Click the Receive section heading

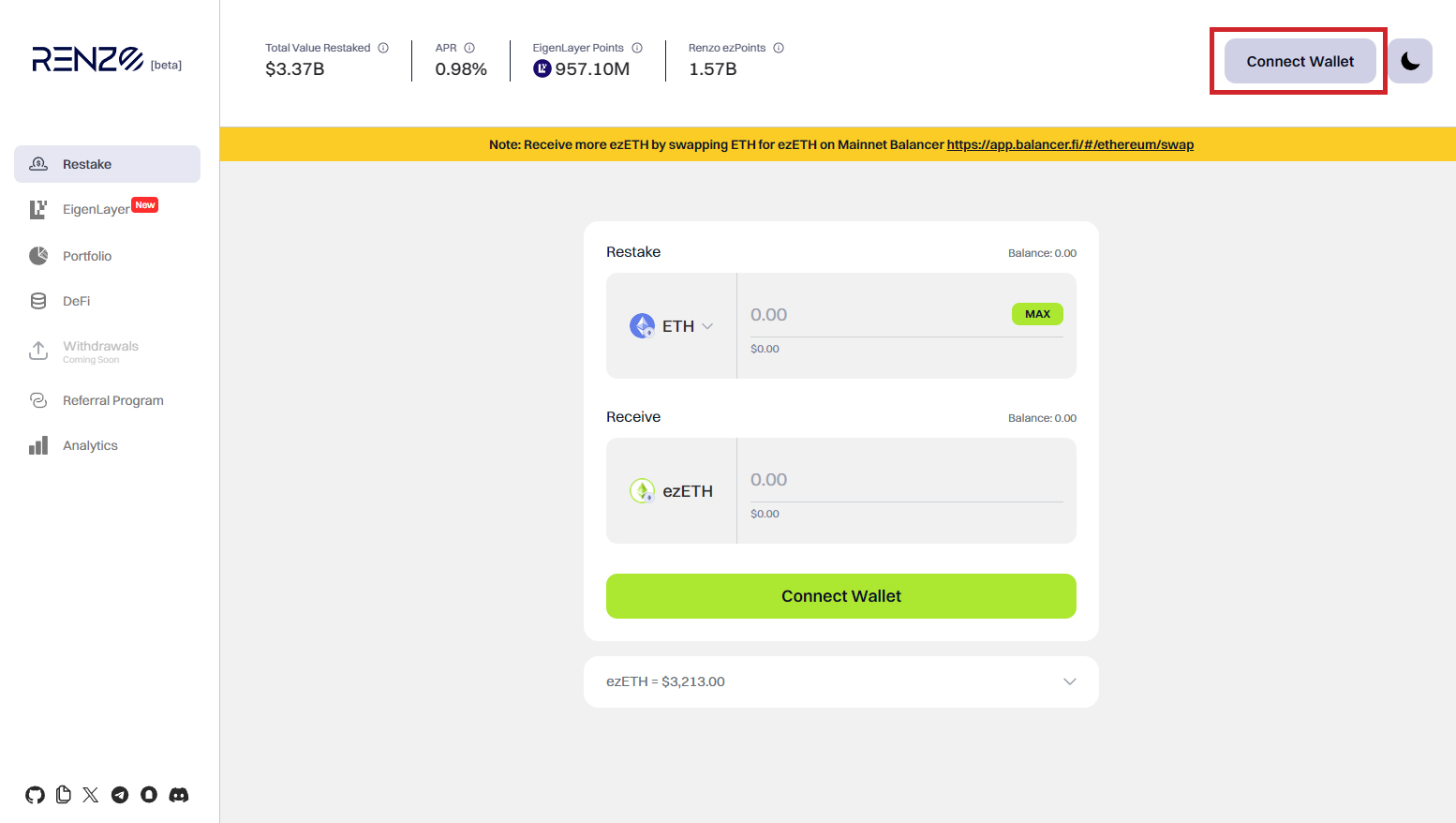(x=633, y=417)
